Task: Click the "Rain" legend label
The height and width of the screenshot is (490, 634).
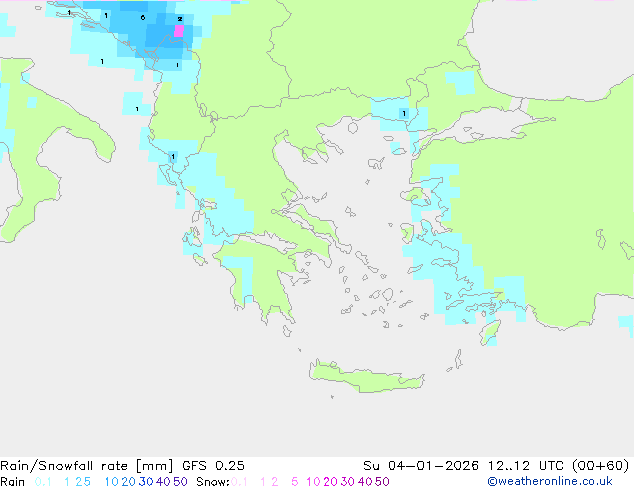Action: point(13,482)
